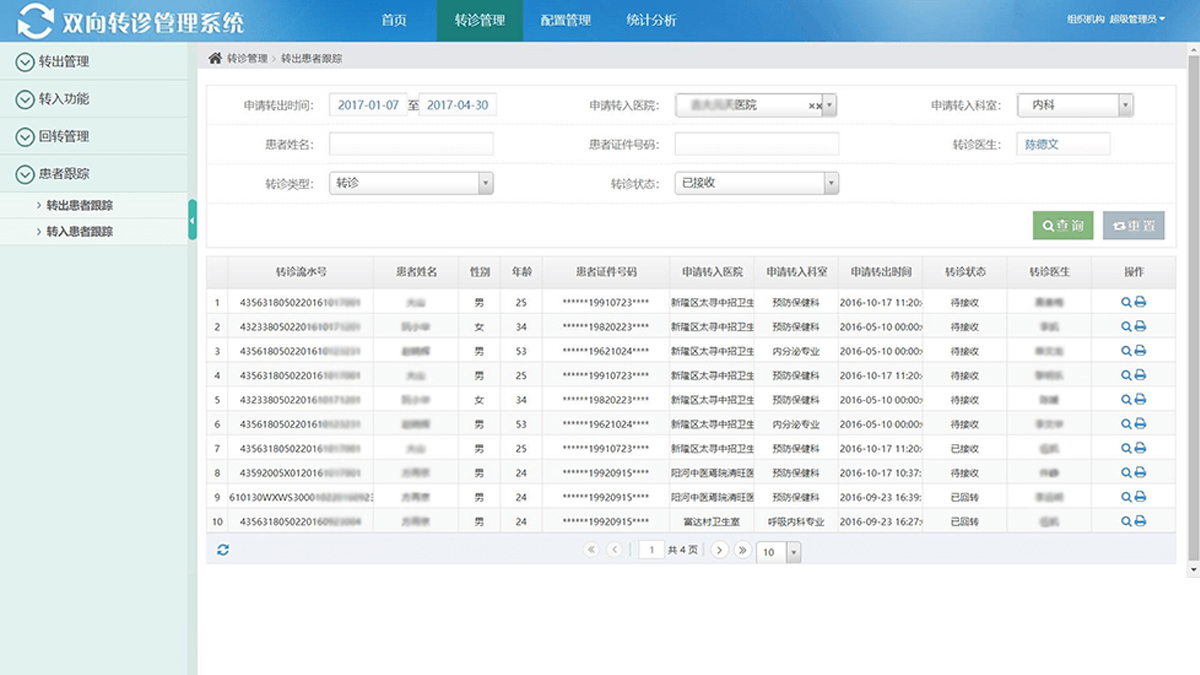Image resolution: width=1200 pixels, height=675 pixels.
Task: Open the 申请转入科室 dropdown
Action: pyautogui.click(x=1075, y=105)
